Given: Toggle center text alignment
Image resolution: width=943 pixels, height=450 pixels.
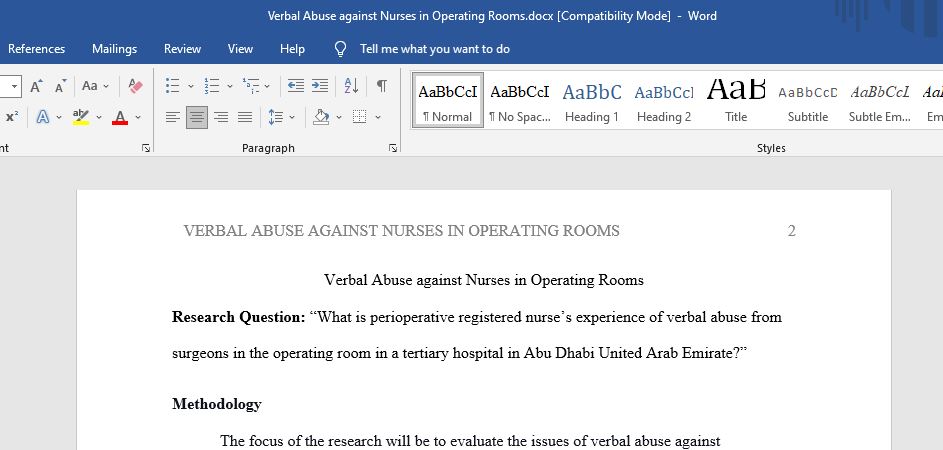Looking at the screenshot, I should coord(197,117).
